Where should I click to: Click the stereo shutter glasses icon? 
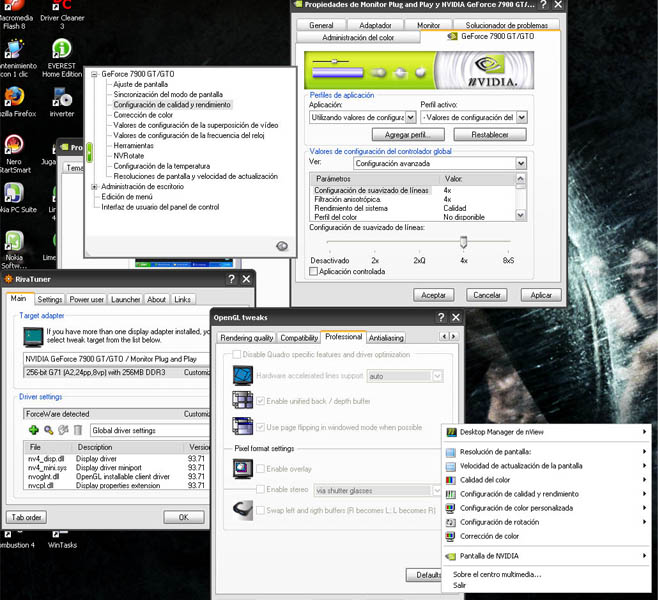click(x=243, y=510)
